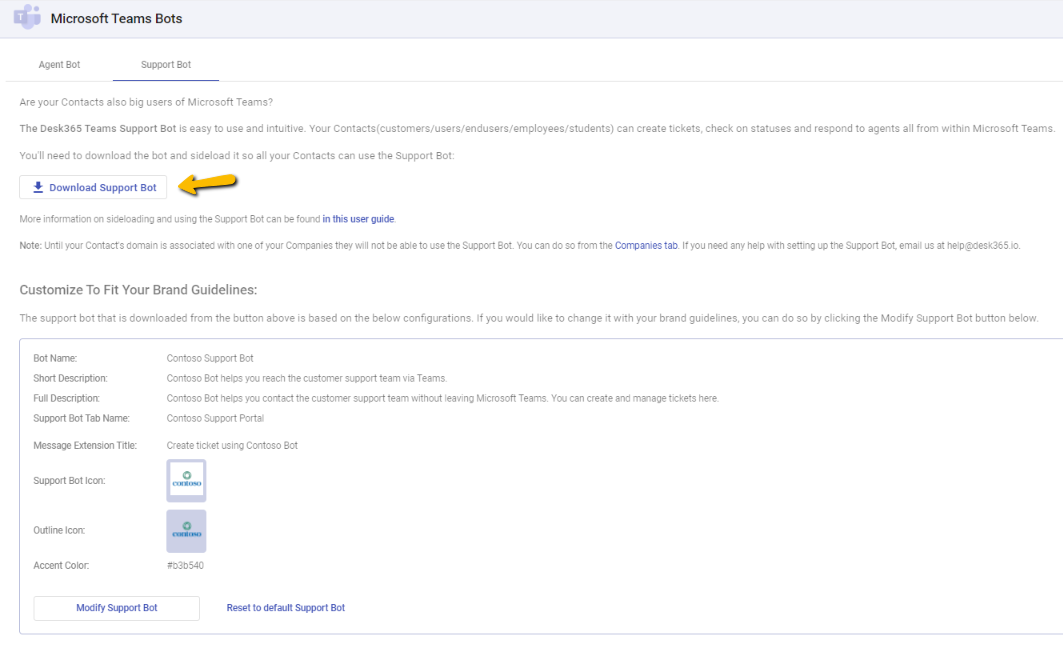Switch to the Support Bot tab
The width and height of the screenshot is (1063, 660).
point(166,63)
